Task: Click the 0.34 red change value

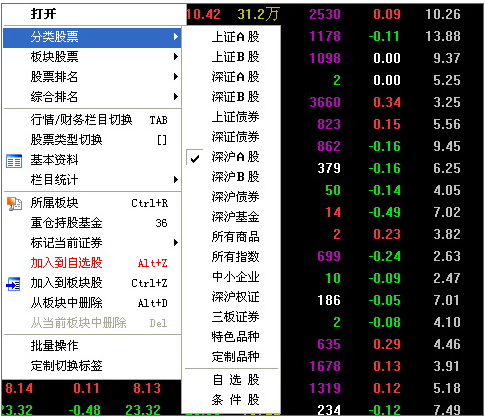Action: coord(387,102)
